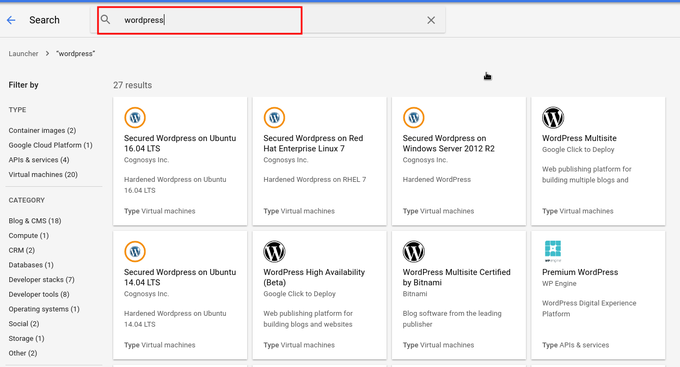Click the WordPress Multisite logo icon
The height and width of the screenshot is (367, 680).
coord(553,118)
